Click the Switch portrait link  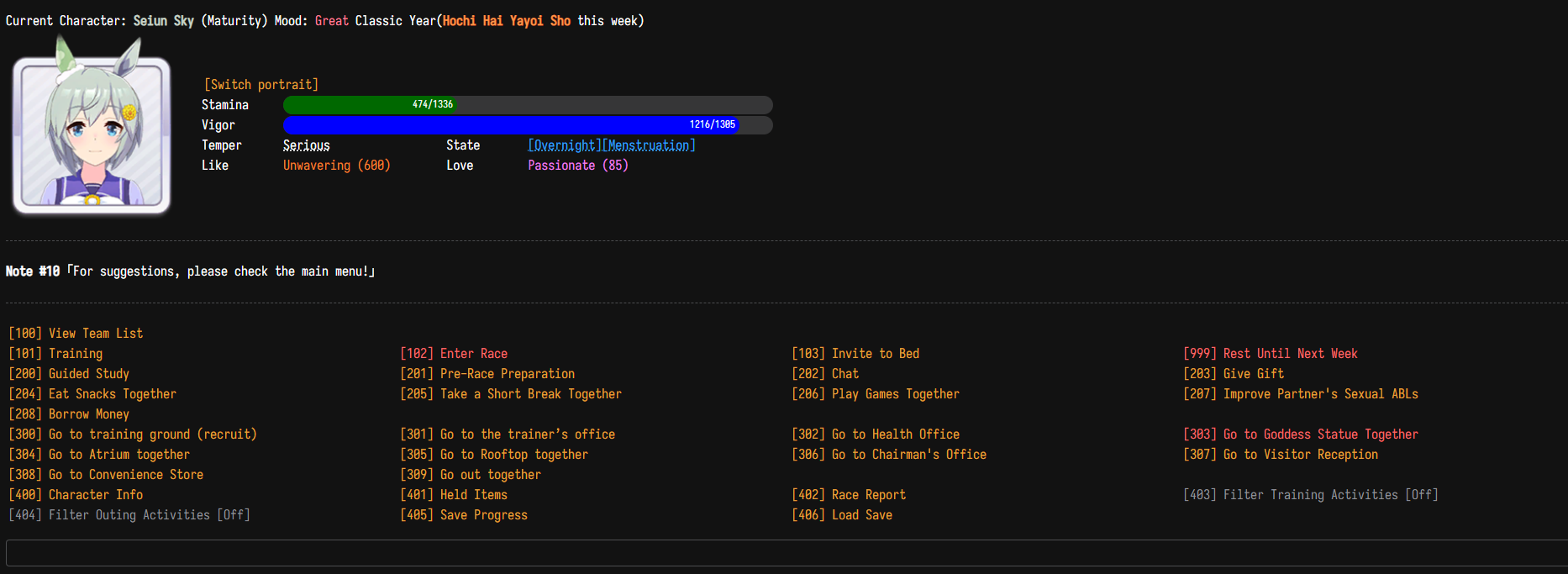pos(261,85)
